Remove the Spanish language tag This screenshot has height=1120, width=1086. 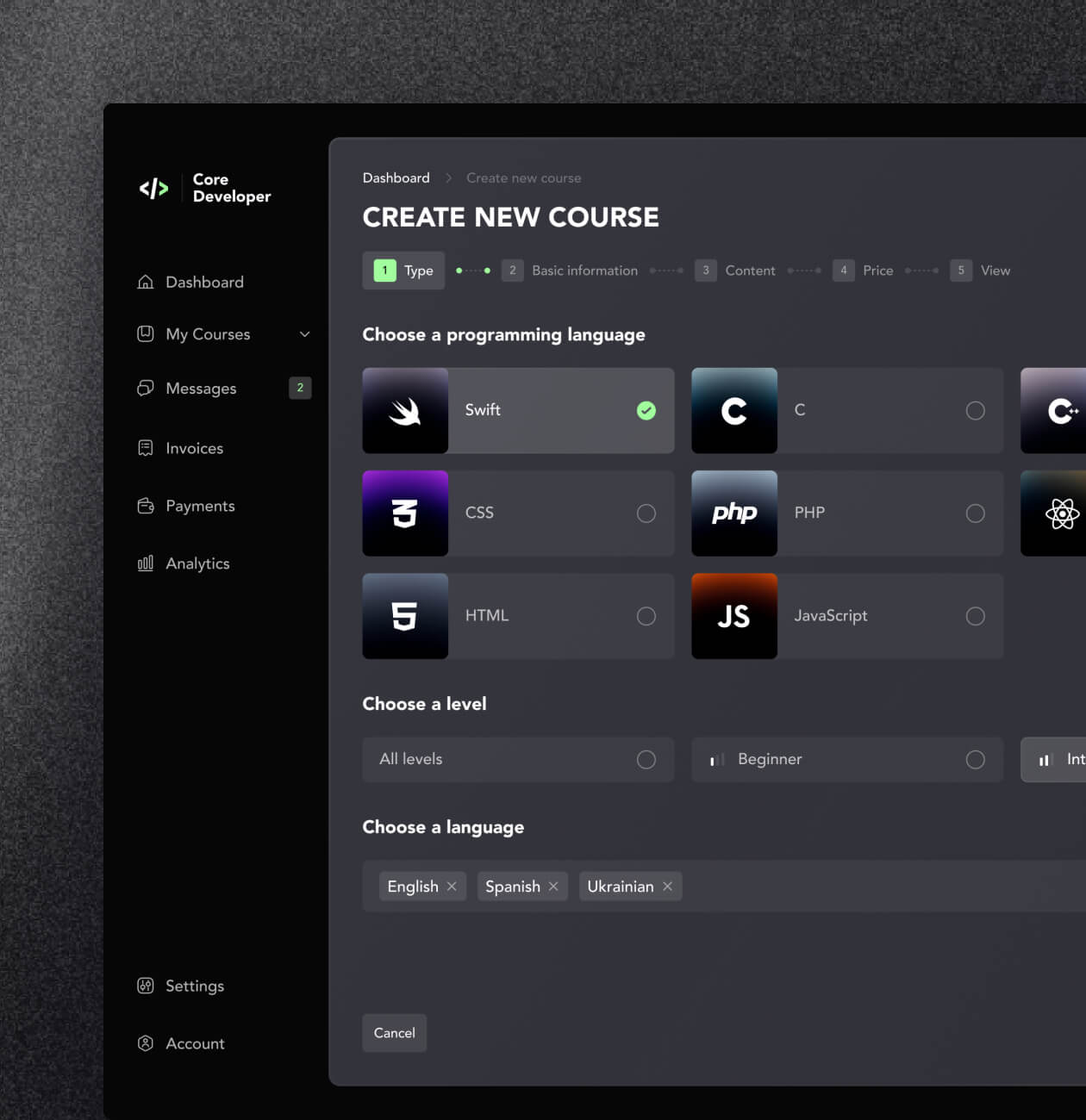coord(553,886)
